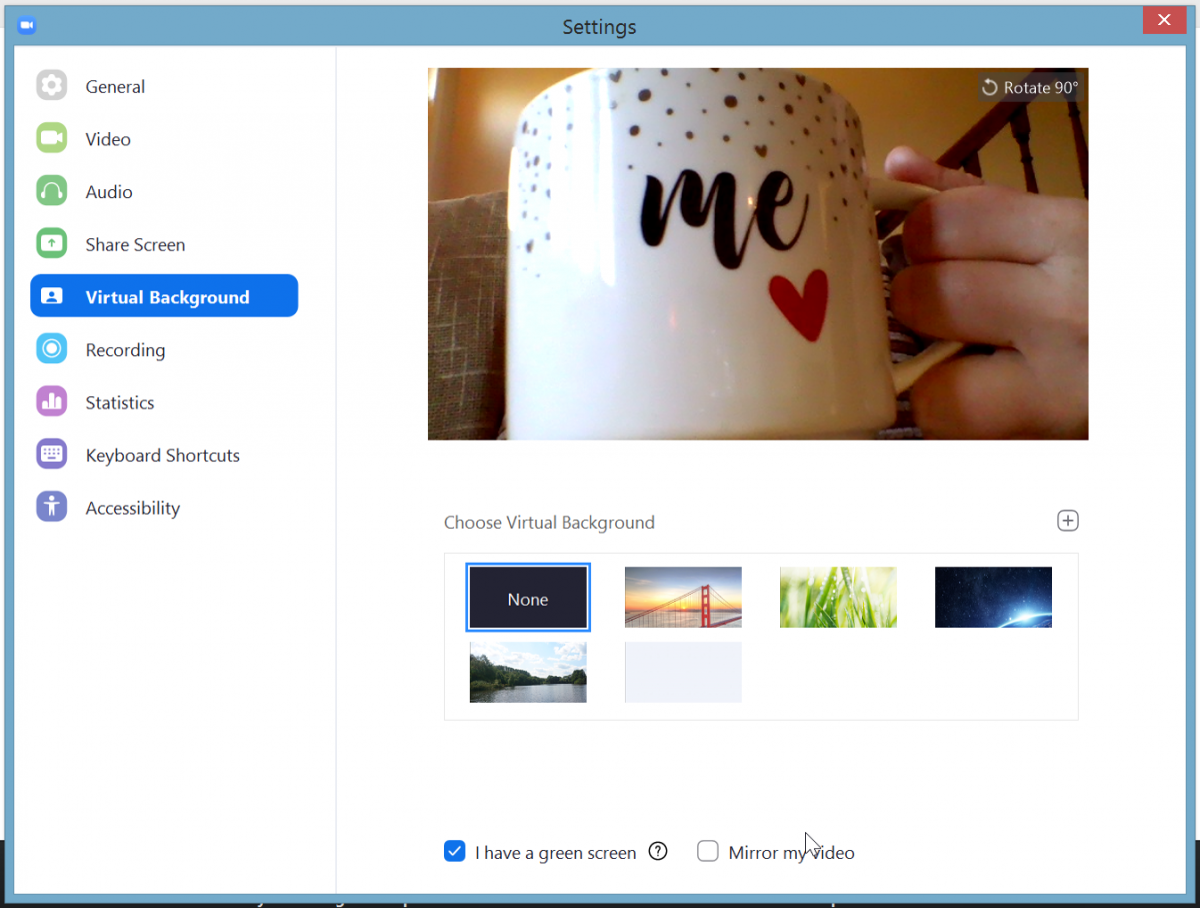The height and width of the screenshot is (908, 1200).
Task: Rotate the video preview 90 degrees
Action: click(x=1030, y=88)
